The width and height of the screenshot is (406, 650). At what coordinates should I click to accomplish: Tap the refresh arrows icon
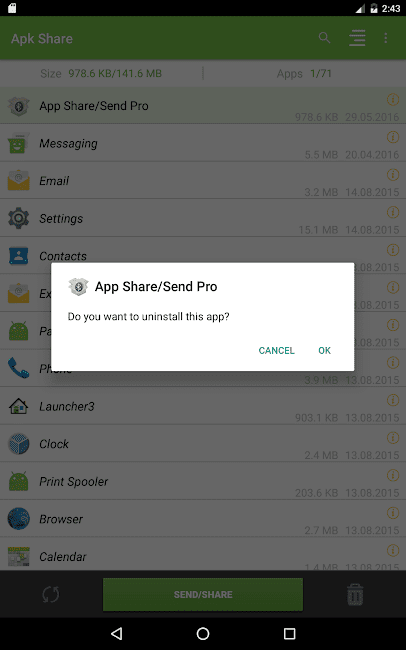[x=51, y=594]
